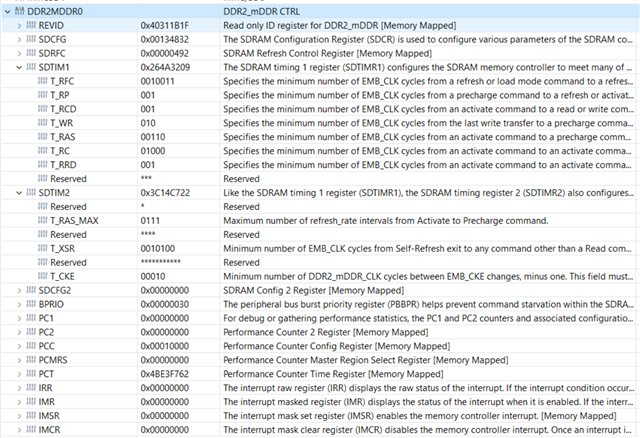The height and width of the screenshot is (438, 640).
Task: Select PCT value 0x4BE3F762
Action: (164, 374)
